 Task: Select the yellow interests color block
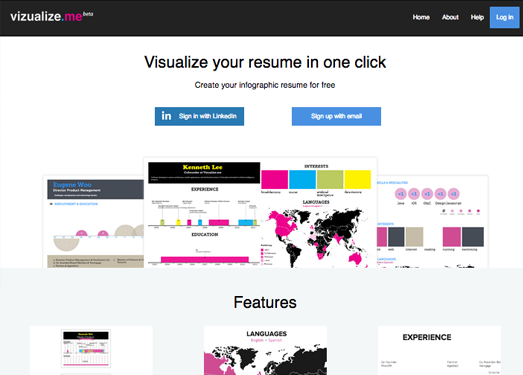tap(358, 179)
